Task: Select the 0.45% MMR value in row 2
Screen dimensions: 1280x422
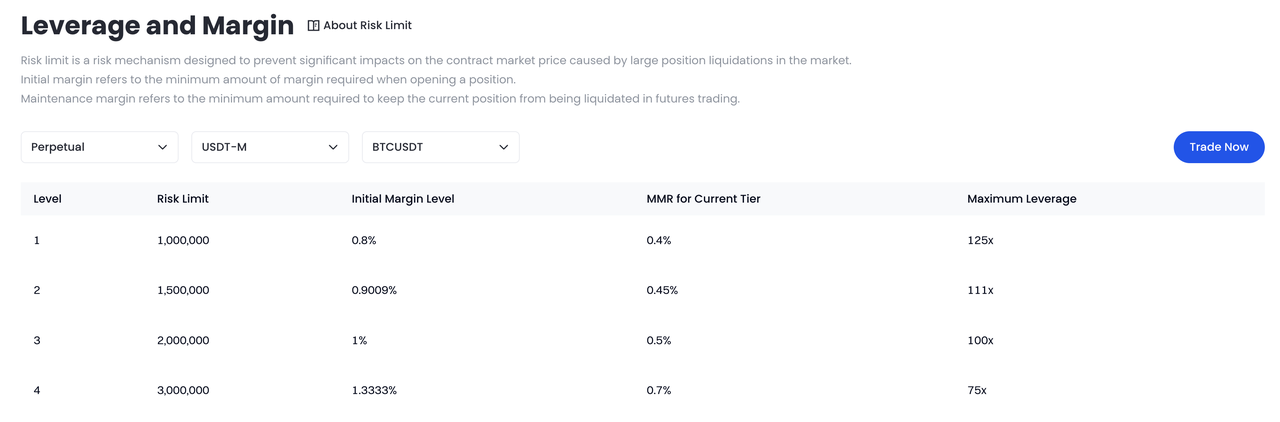Action: (662, 290)
